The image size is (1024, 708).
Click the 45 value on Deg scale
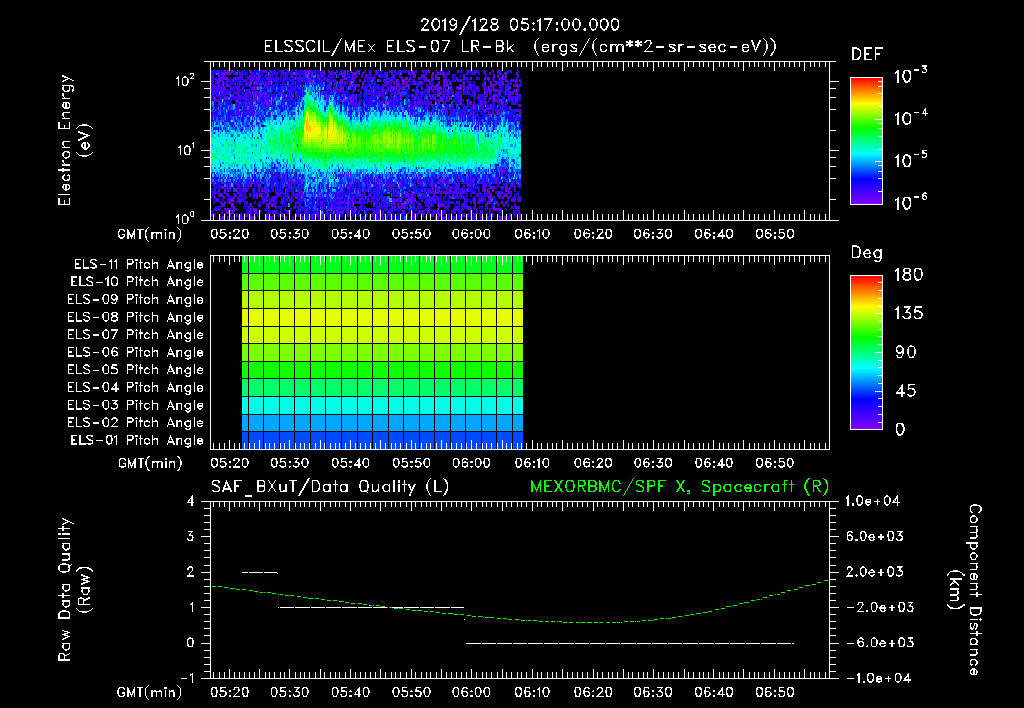pyautogui.click(x=905, y=391)
